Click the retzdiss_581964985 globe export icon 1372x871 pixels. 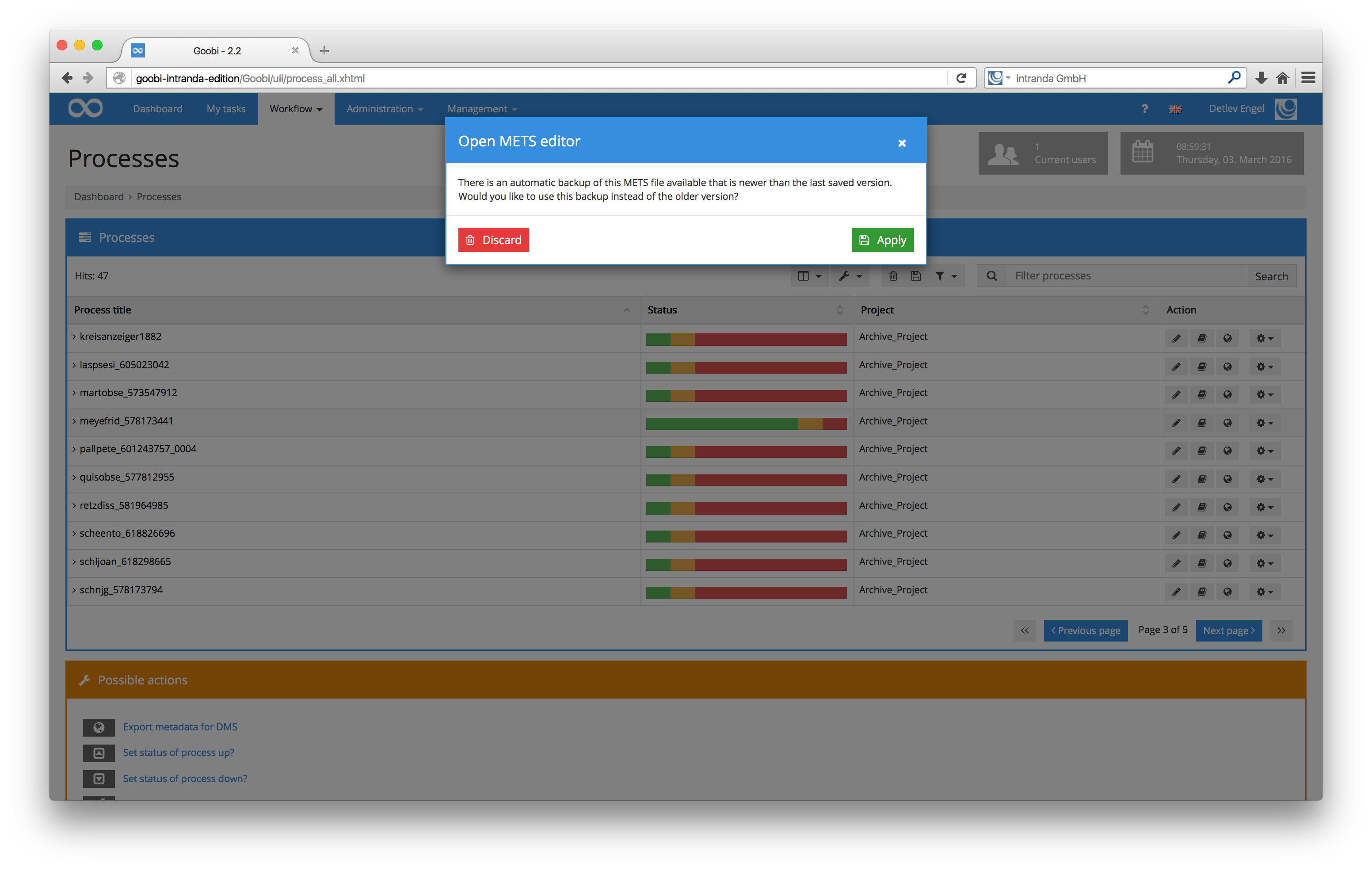pyautogui.click(x=1227, y=507)
